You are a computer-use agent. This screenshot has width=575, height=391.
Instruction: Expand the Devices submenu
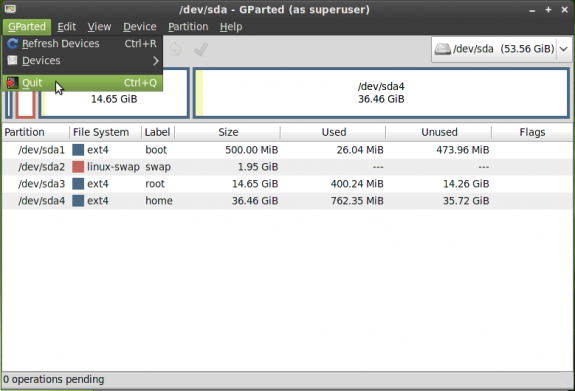coord(82,61)
